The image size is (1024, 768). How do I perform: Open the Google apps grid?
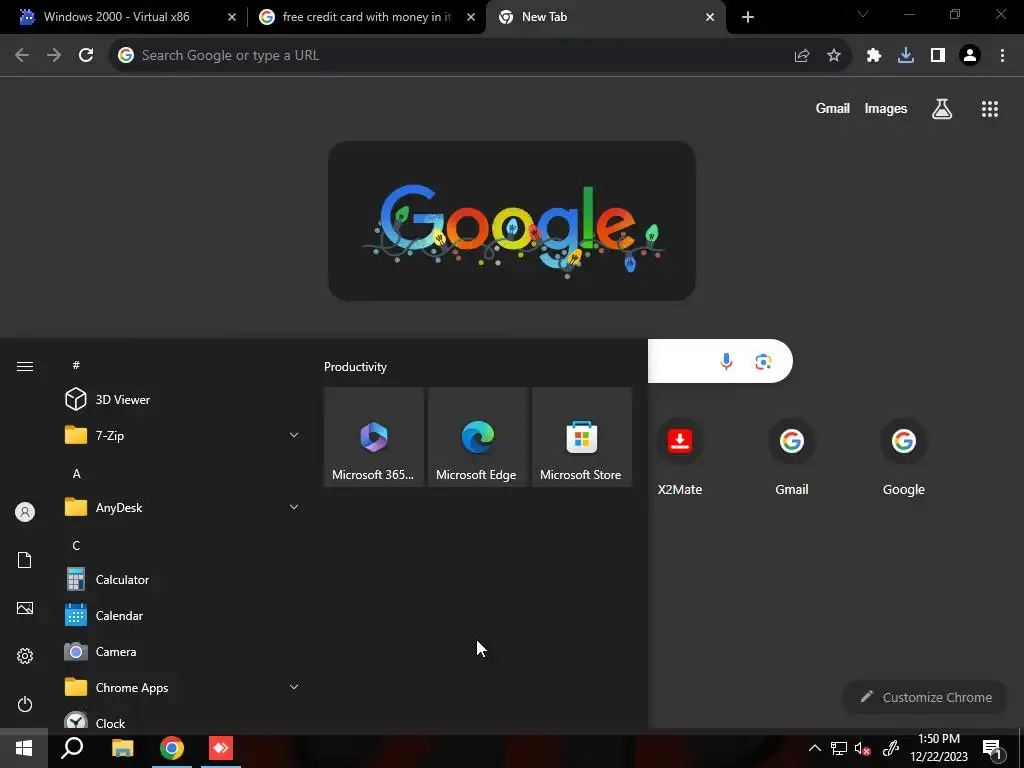(x=990, y=109)
